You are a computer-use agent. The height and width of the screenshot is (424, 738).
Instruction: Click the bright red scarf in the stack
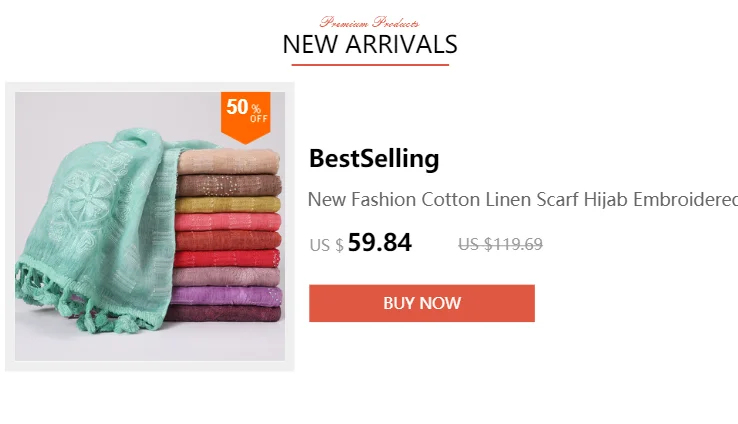tap(227, 258)
